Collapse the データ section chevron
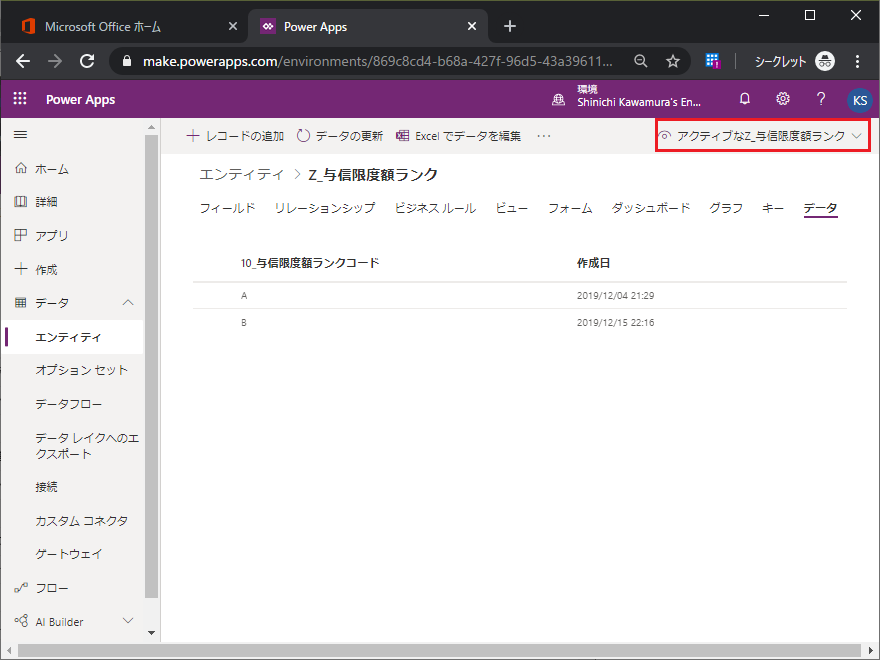The image size is (880, 660). click(x=128, y=302)
